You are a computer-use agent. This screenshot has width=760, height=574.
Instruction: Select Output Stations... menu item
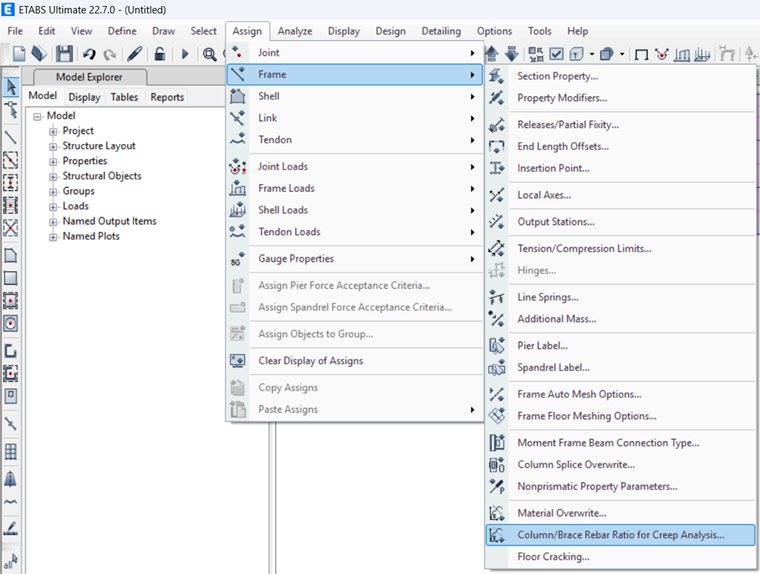(x=620, y=222)
